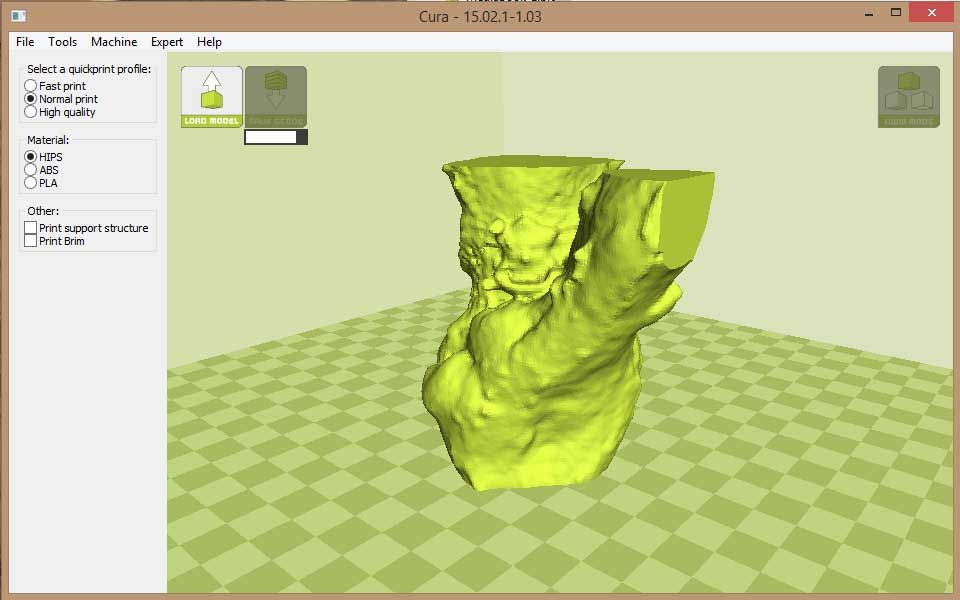
Task: Select the High quality print profile
Action: pos(31,111)
